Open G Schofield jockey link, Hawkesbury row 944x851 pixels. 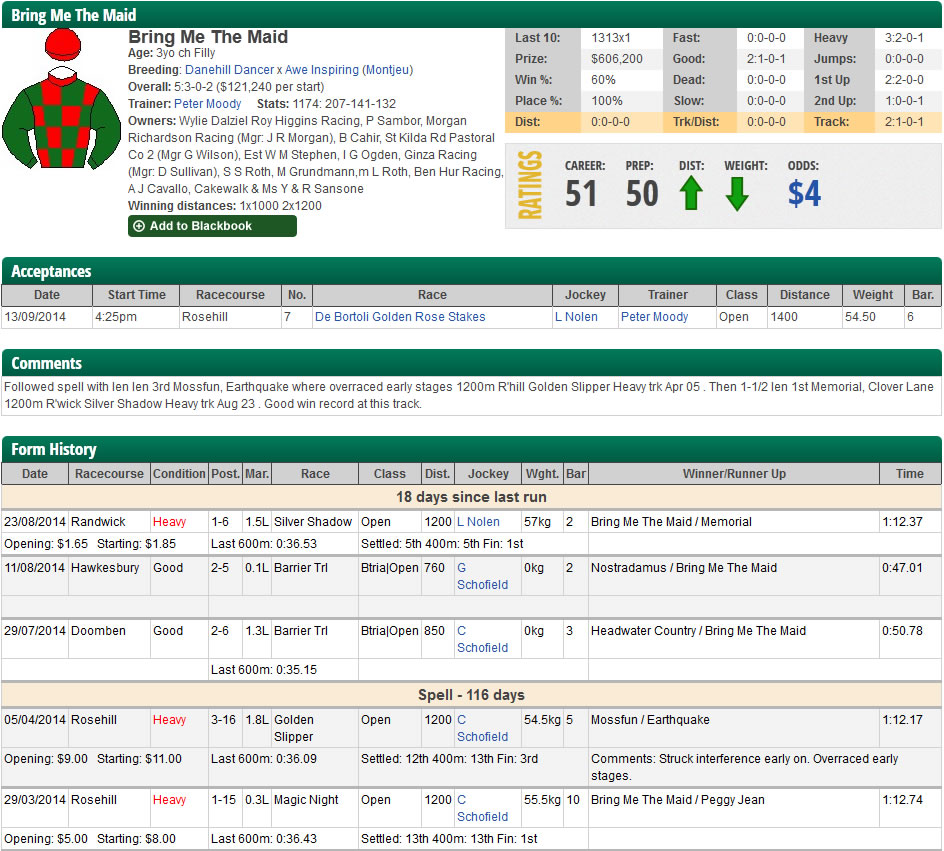click(x=482, y=576)
